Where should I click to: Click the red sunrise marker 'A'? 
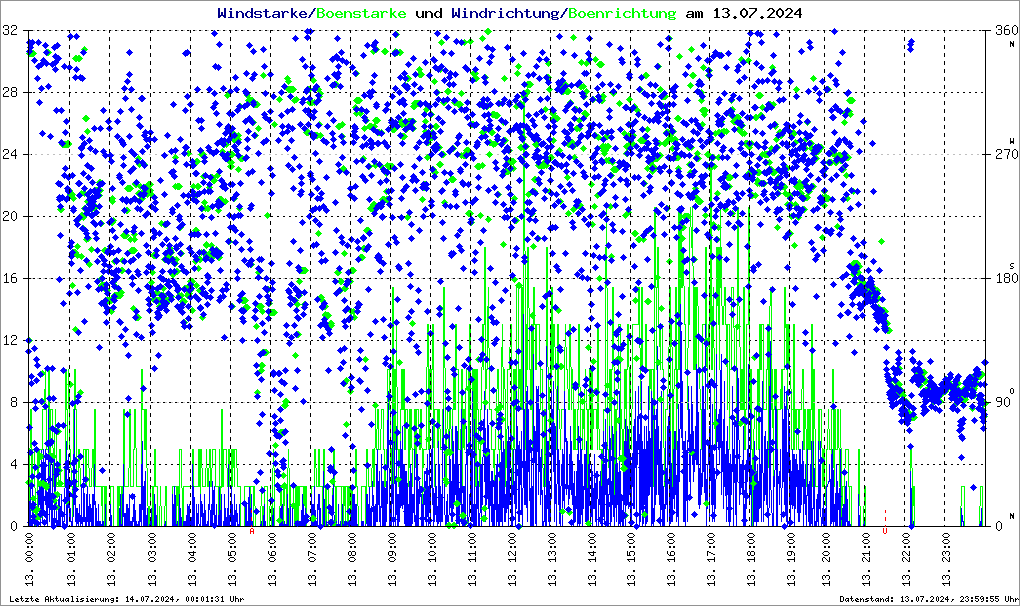(x=251, y=532)
